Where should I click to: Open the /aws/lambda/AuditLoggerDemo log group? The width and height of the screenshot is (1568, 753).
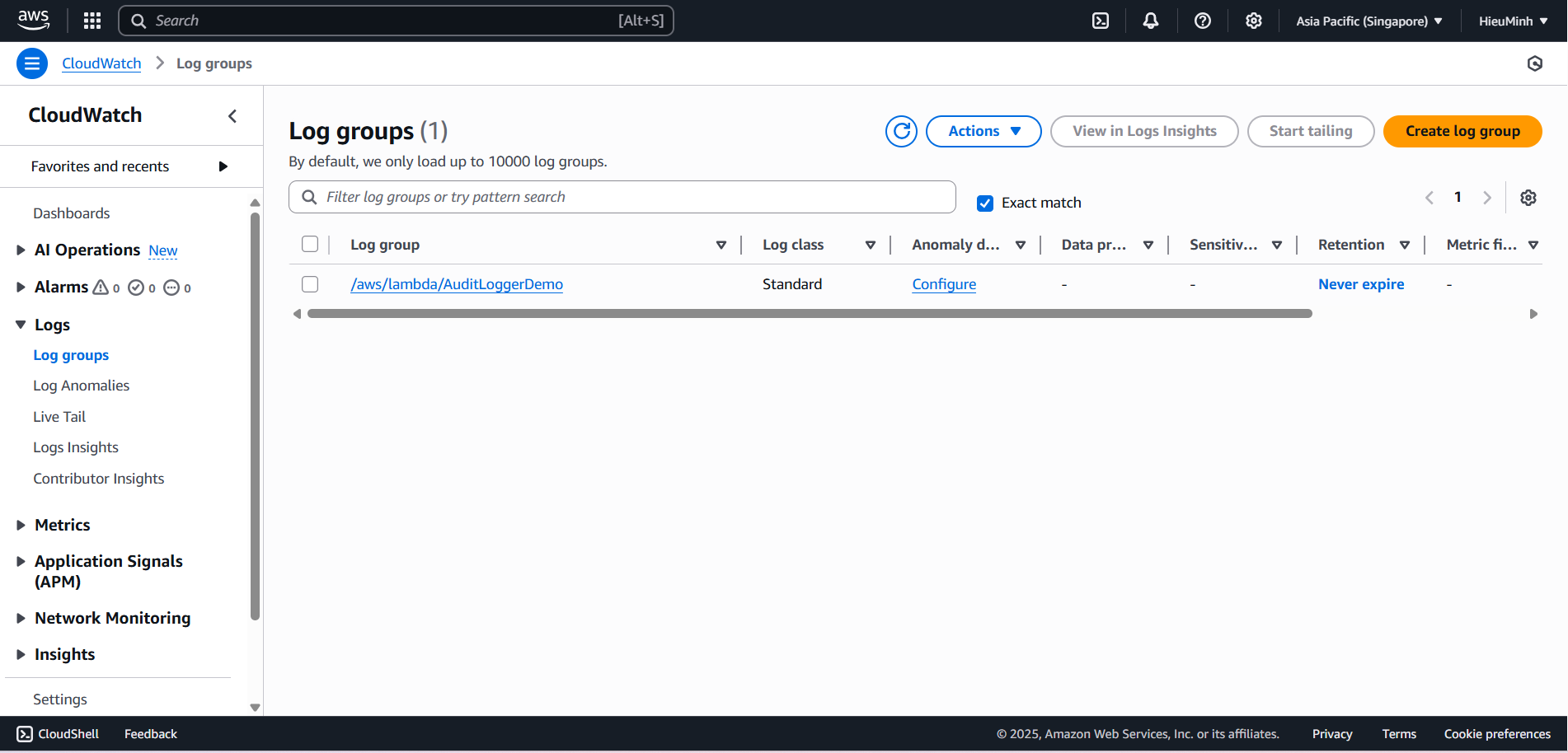[457, 284]
